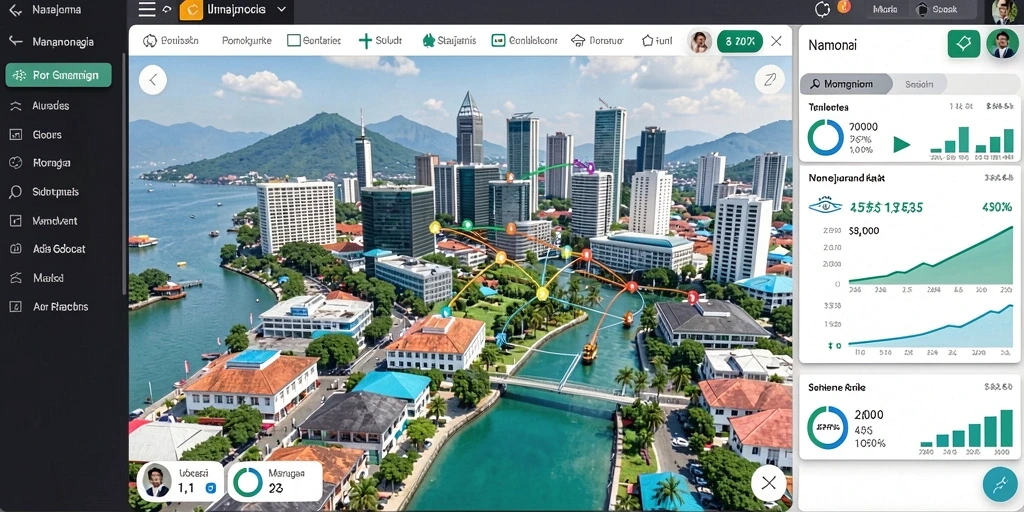Open the orange notification badge icon

pos(844,7)
